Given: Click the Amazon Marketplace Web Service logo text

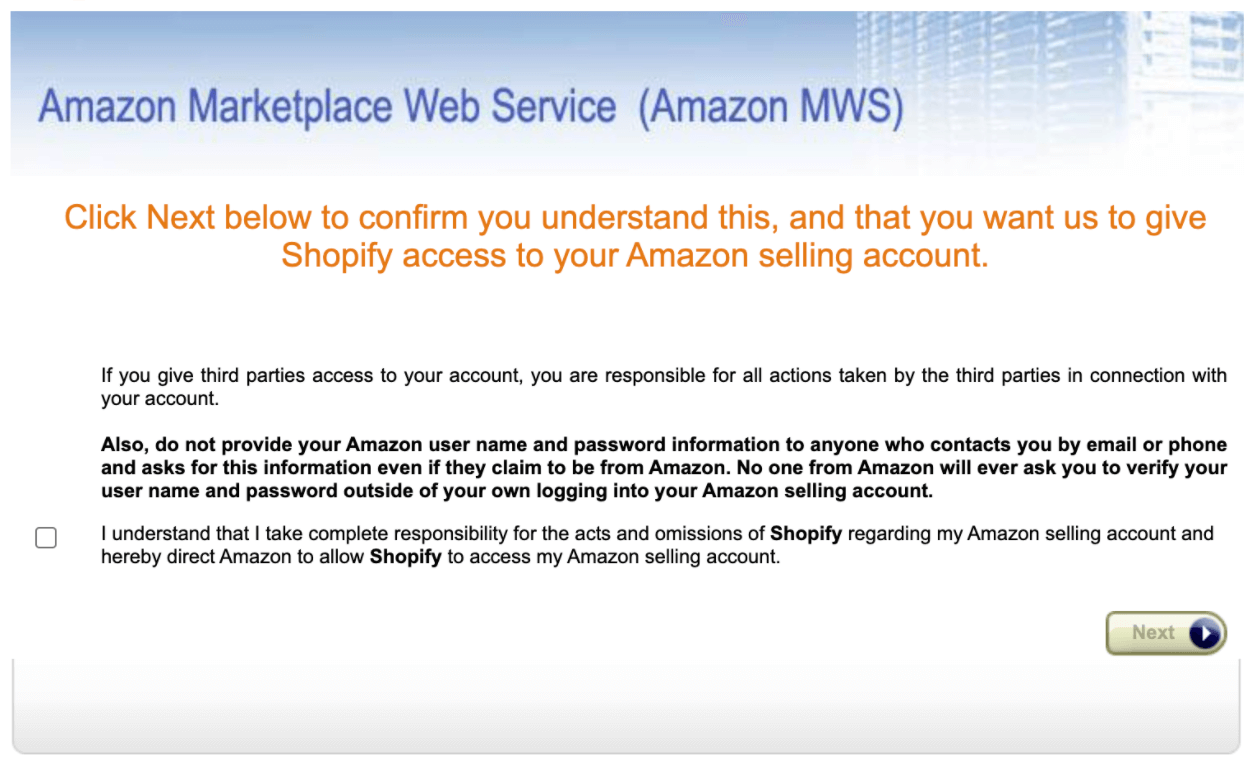Looking at the screenshot, I should tap(470, 106).
